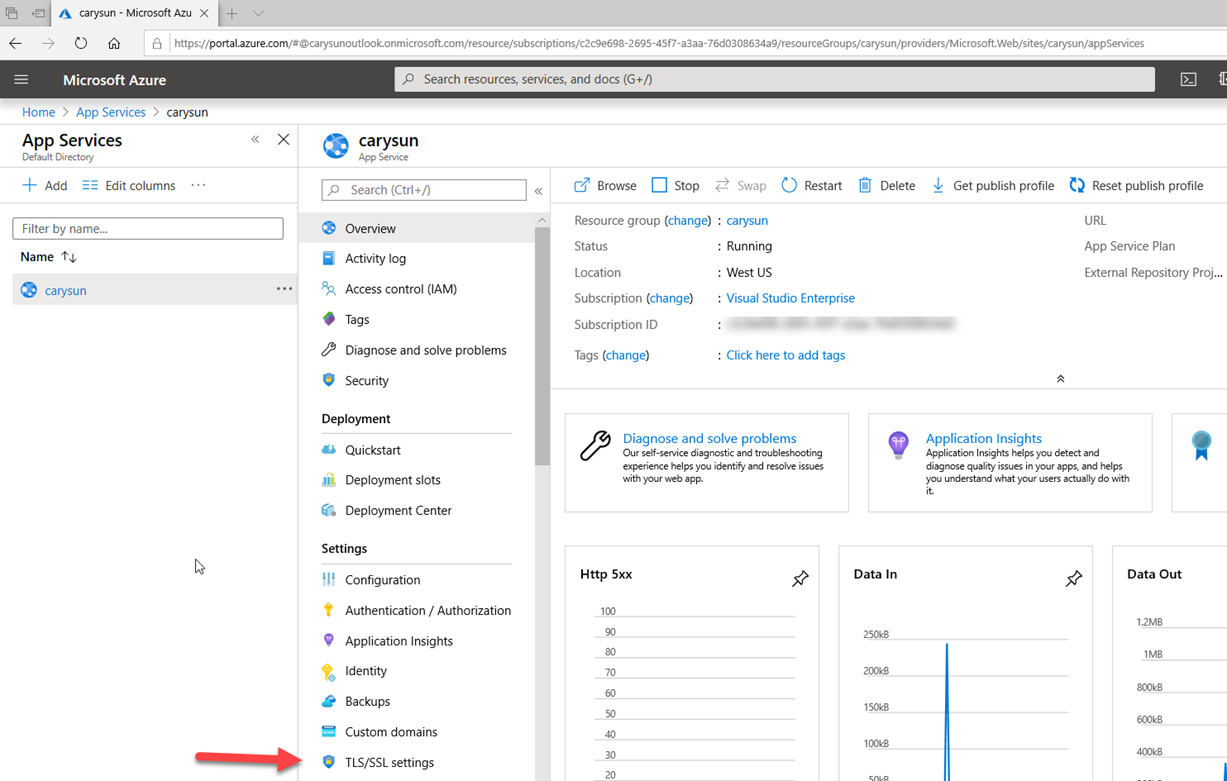Change the subscription
The width and height of the screenshot is (1227, 781).
669,298
